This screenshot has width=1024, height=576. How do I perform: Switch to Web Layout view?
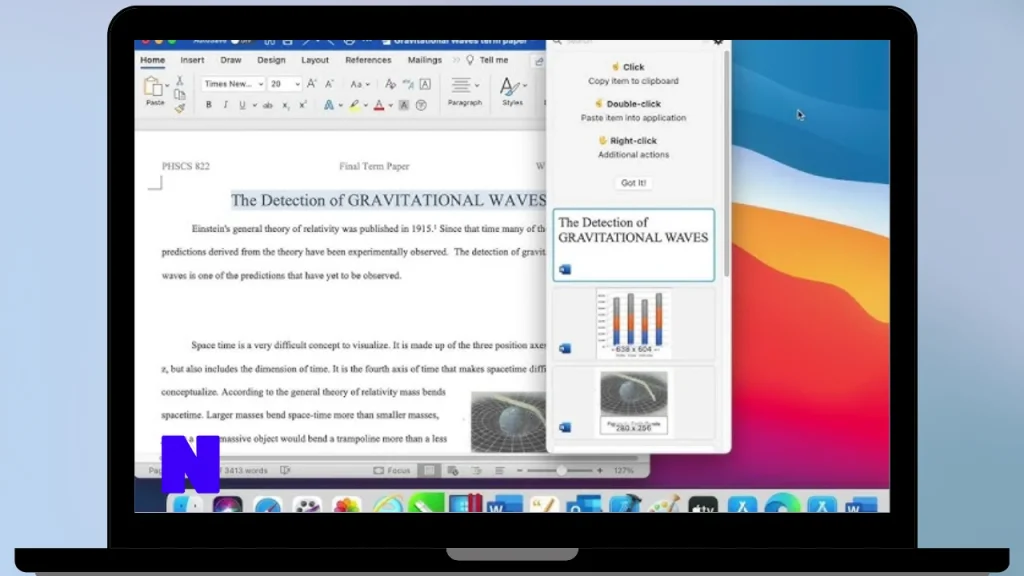tap(453, 470)
